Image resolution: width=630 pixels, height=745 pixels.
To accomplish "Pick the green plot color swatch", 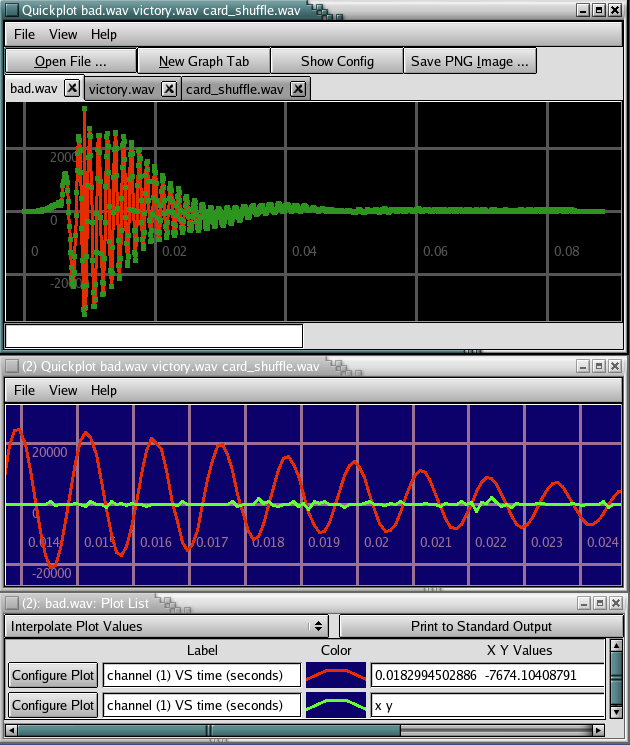I will (336, 705).
